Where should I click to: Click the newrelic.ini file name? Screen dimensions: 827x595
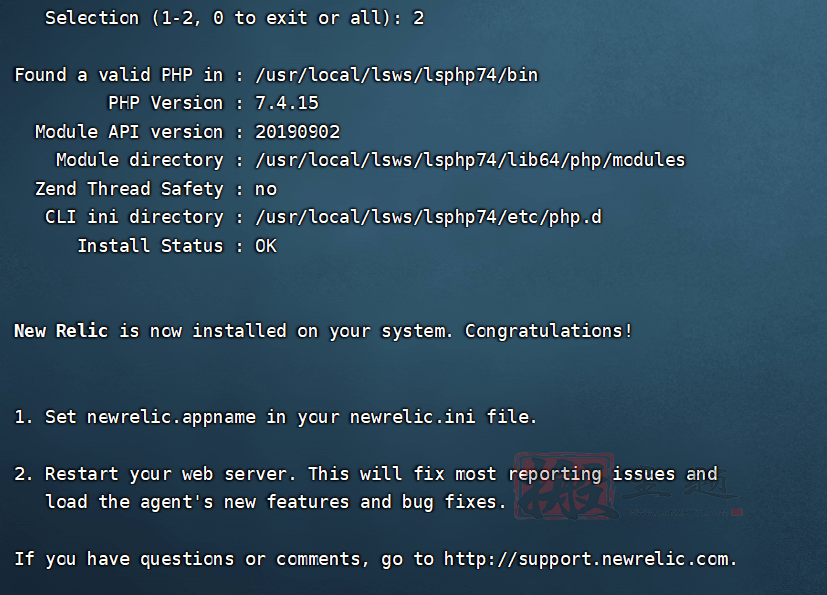(x=412, y=417)
